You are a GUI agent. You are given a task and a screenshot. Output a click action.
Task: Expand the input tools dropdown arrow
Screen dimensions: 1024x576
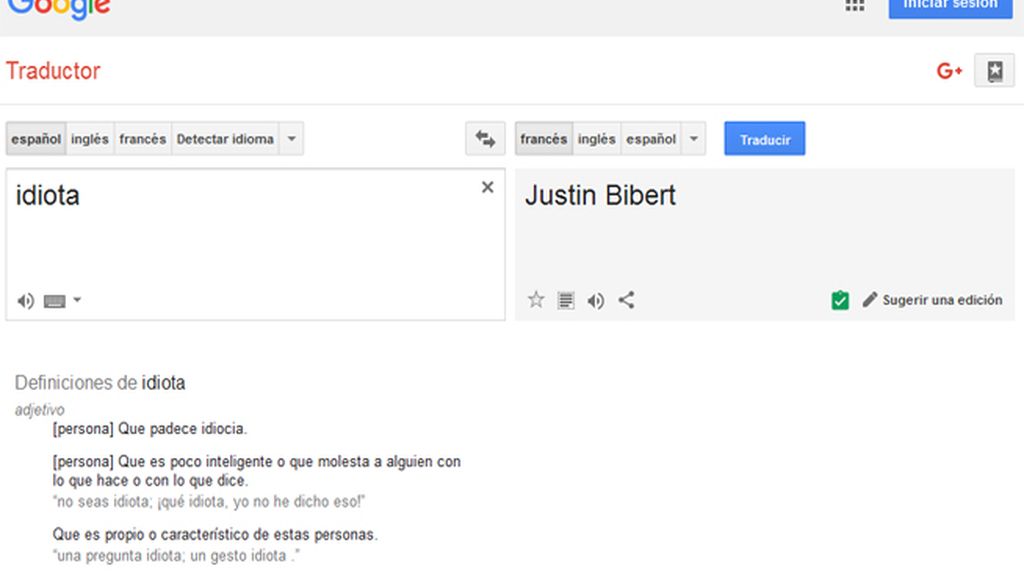(x=77, y=300)
